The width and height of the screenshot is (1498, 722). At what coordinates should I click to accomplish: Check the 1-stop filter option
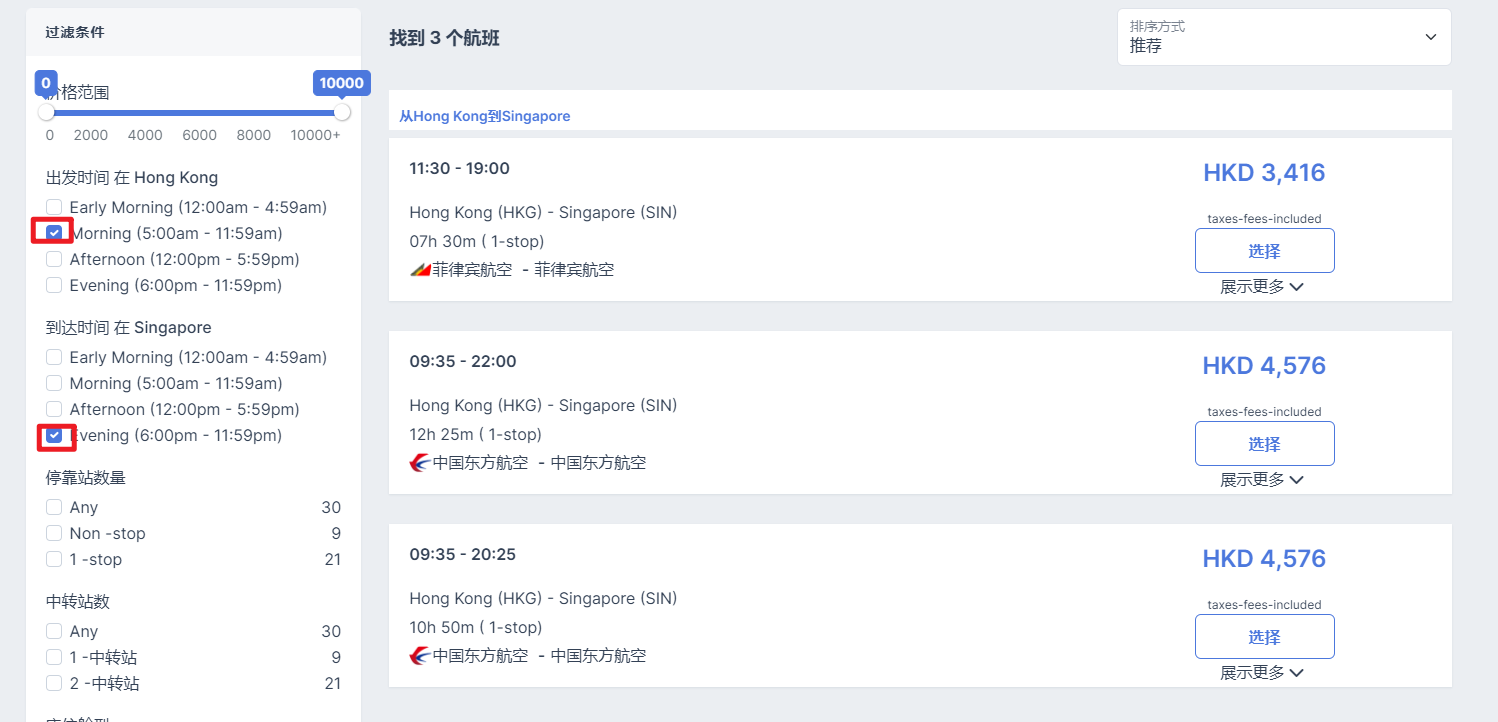tap(54, 559)
